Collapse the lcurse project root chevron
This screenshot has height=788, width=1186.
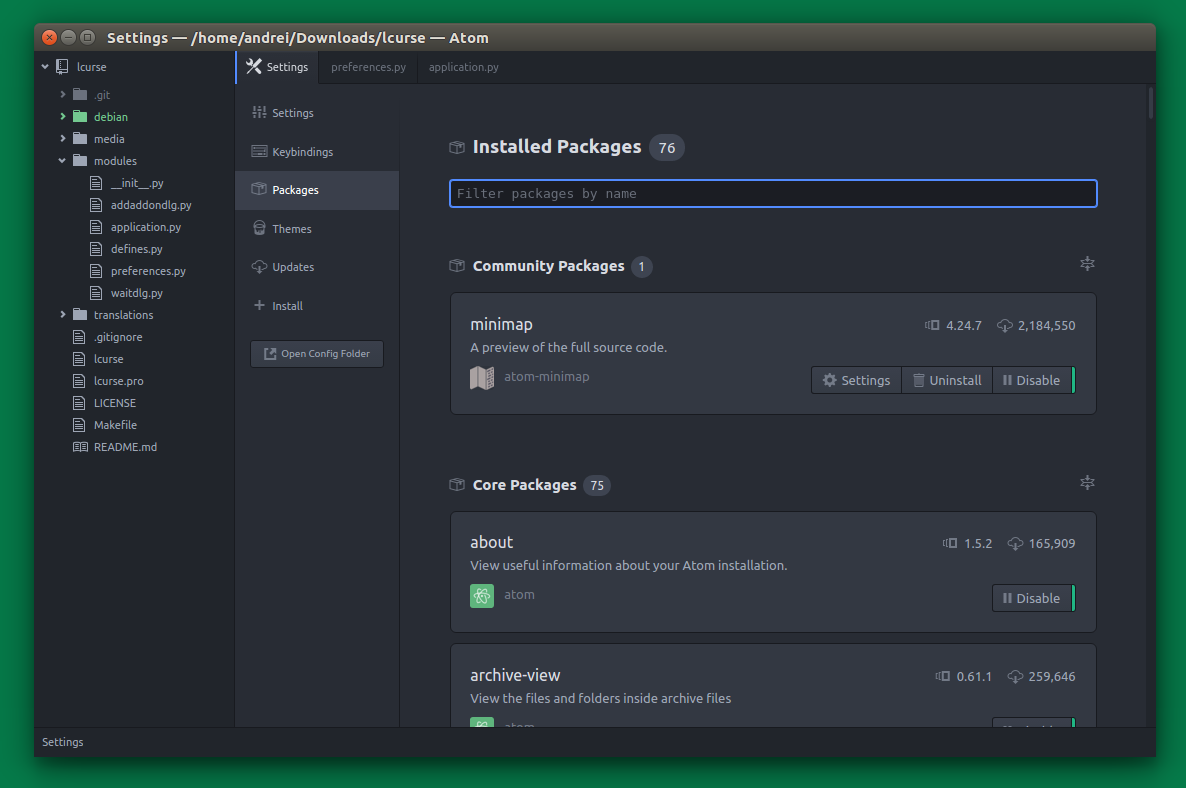point(45,67)
